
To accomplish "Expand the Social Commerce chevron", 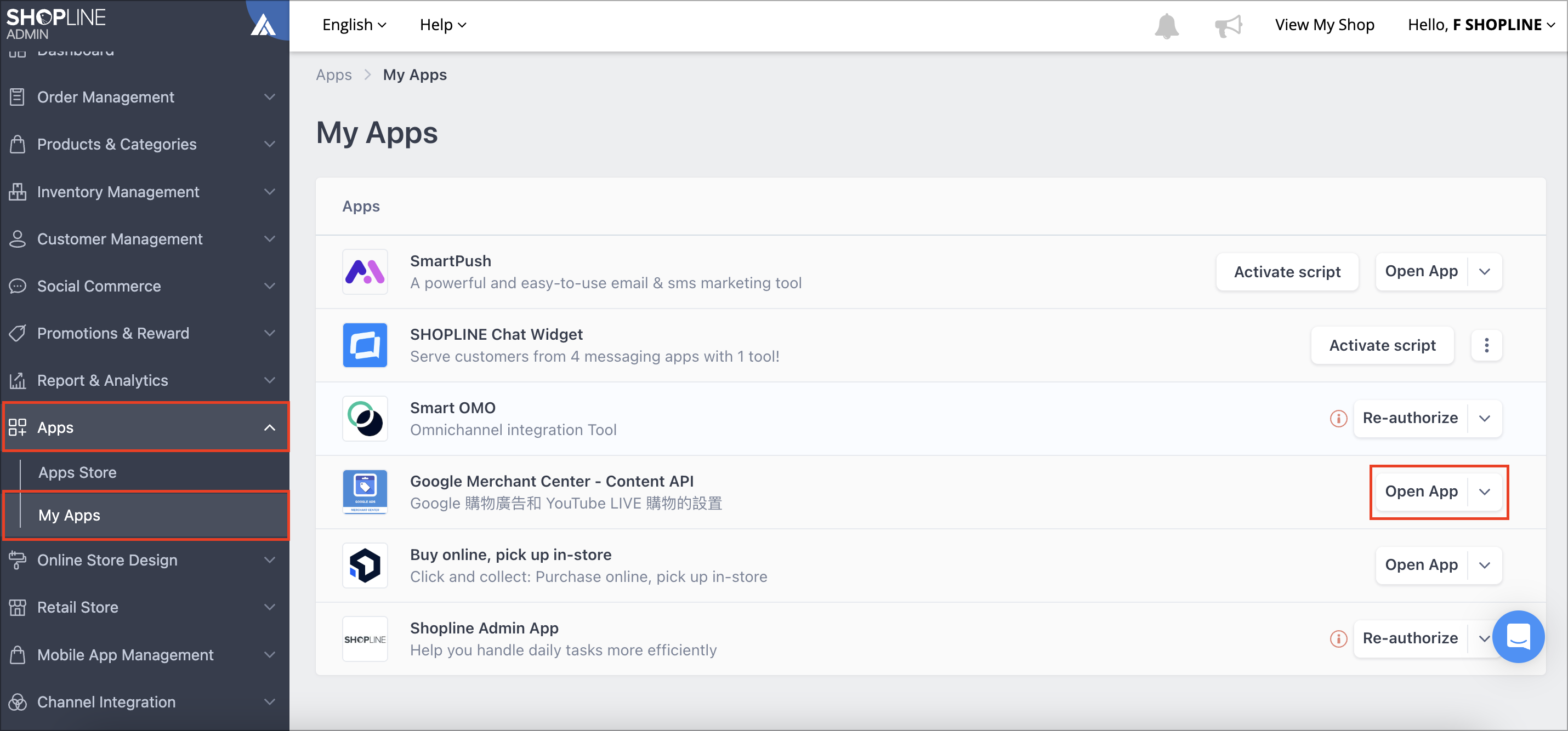I will click(x=270, y=286).
